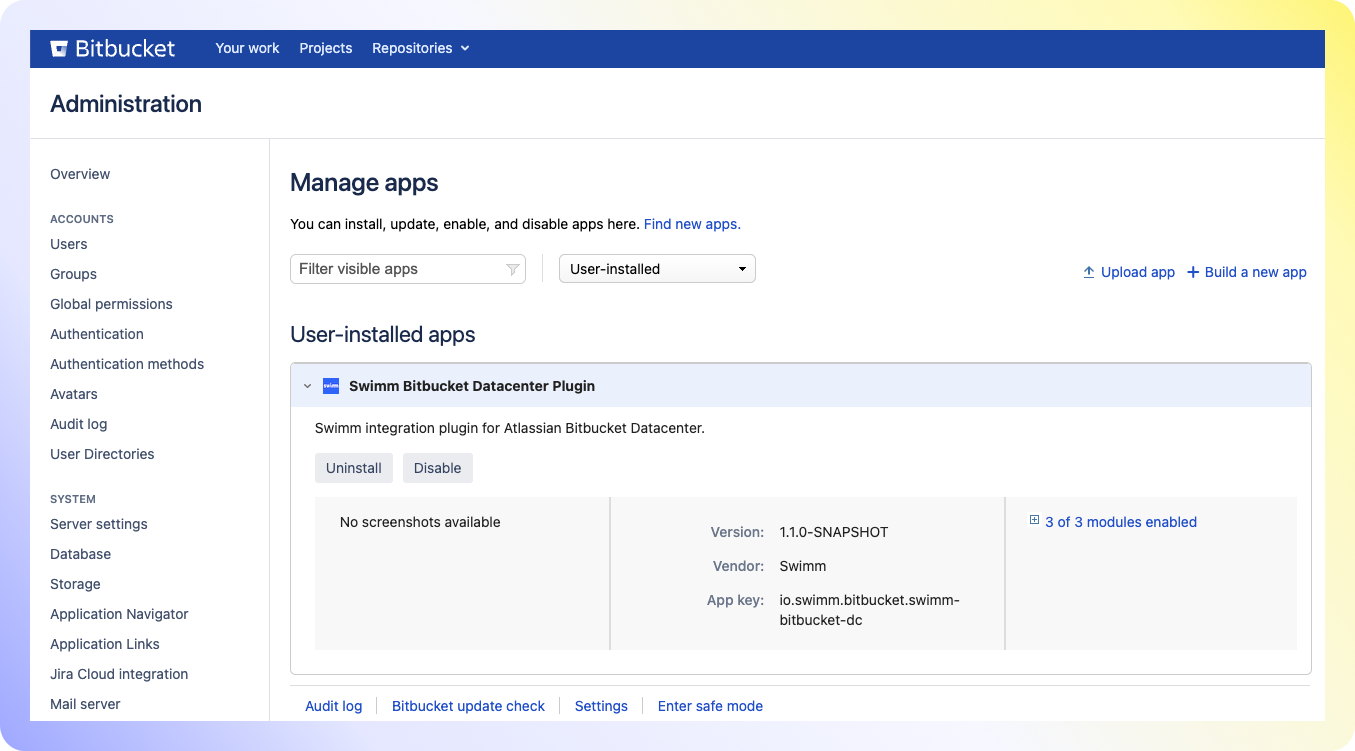1355x751 pixels.
Task: Open Jira Cloud integration
Action: [x=119, y=674]
